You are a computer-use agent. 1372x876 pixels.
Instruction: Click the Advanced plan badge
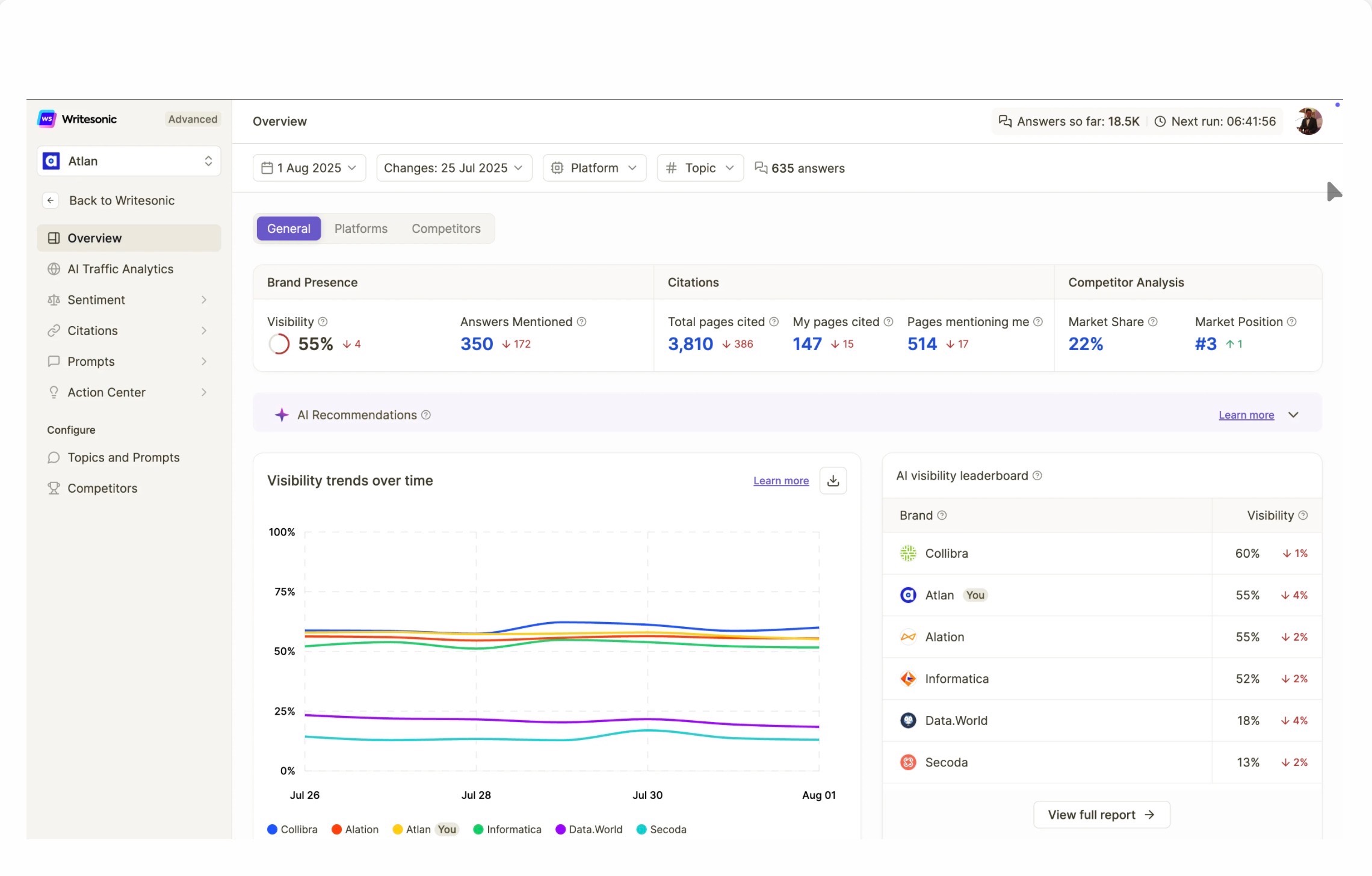pyautogui.click(x=193, y=119)
